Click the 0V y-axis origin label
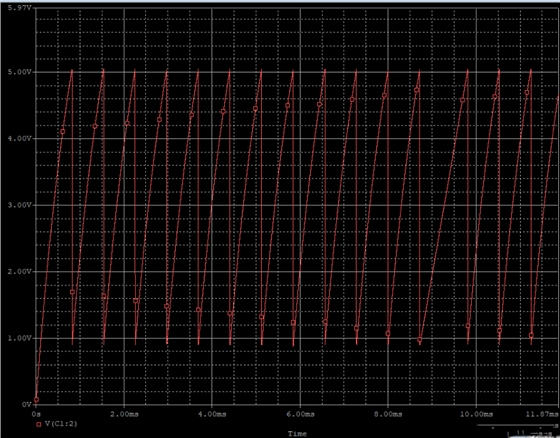Screen dimensions: 560x438 point(27,404)
